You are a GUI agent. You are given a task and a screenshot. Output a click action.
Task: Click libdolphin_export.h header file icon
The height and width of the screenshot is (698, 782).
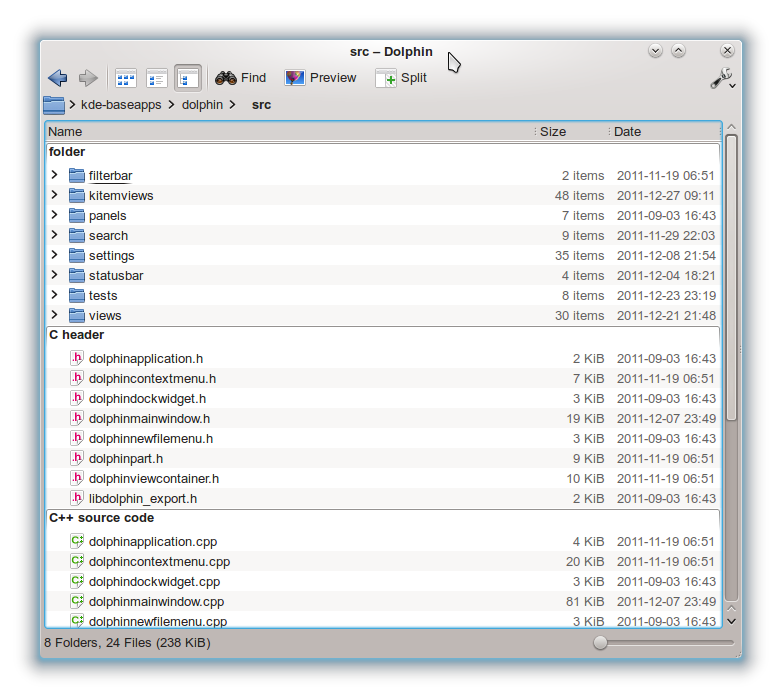[x=76, y=498]
